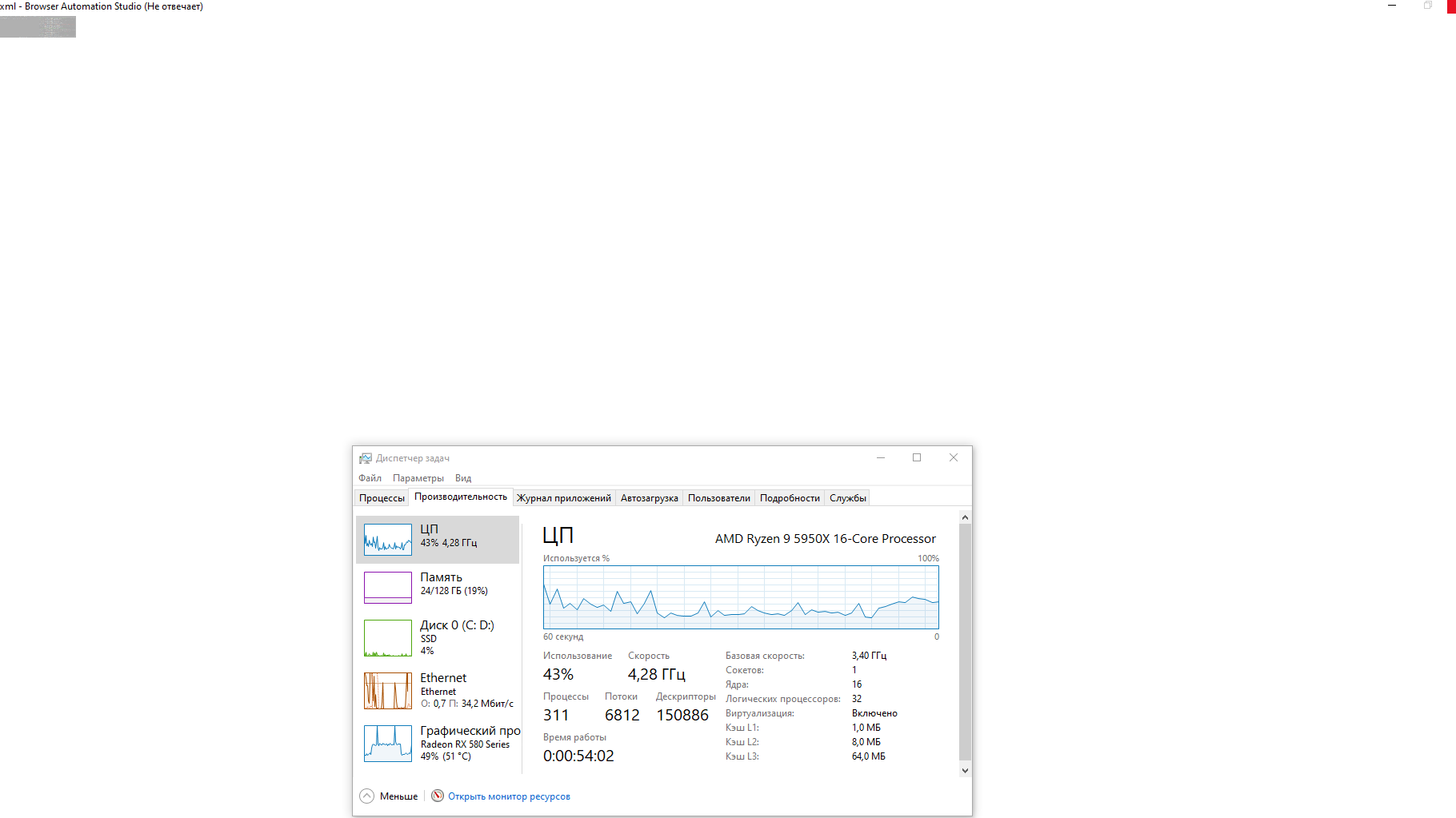Select the Память memory graph thumbnail
This screenshot has width=1456, height=818.
point(388,588)
